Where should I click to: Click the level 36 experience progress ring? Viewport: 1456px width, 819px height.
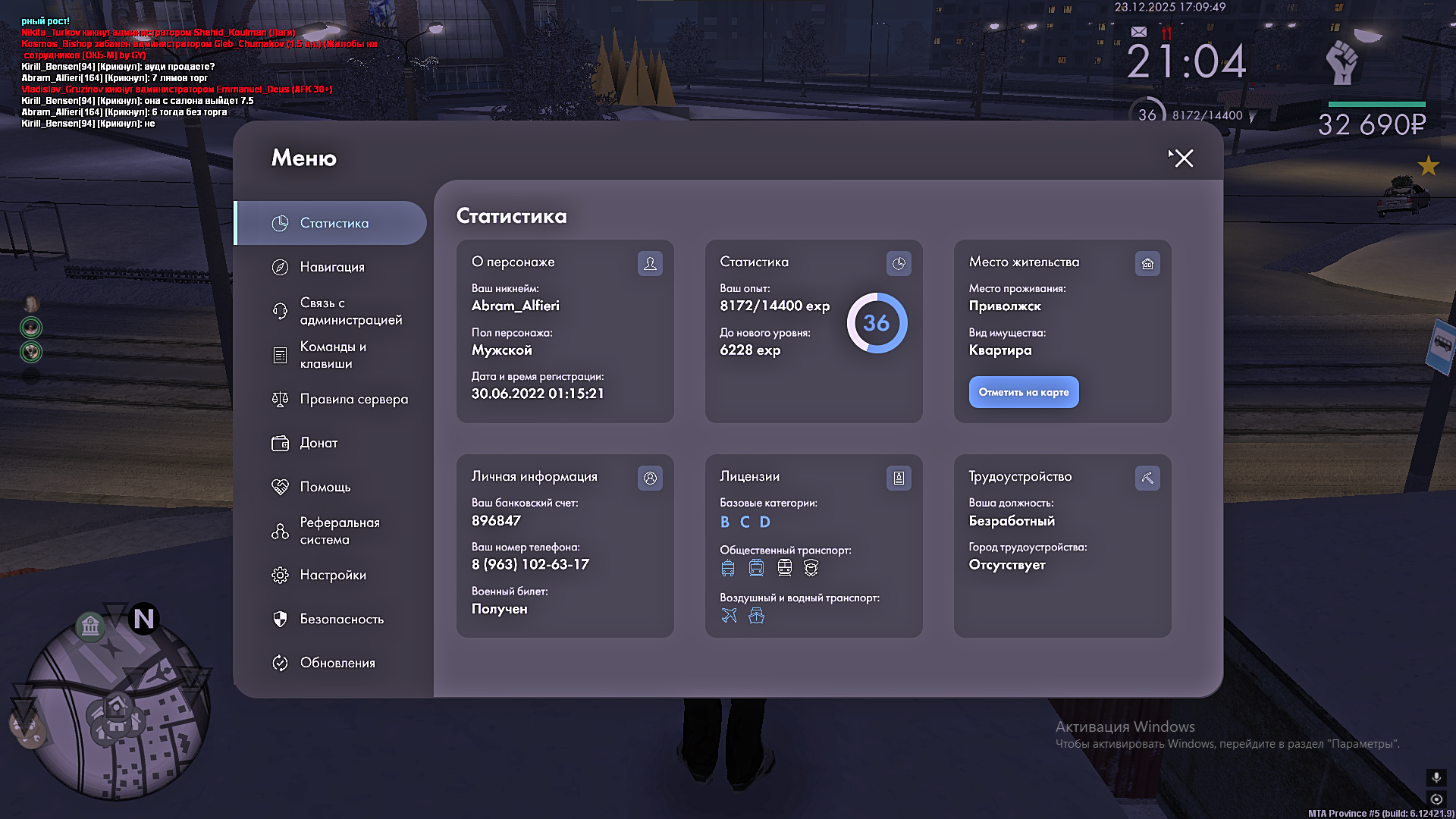877,323
